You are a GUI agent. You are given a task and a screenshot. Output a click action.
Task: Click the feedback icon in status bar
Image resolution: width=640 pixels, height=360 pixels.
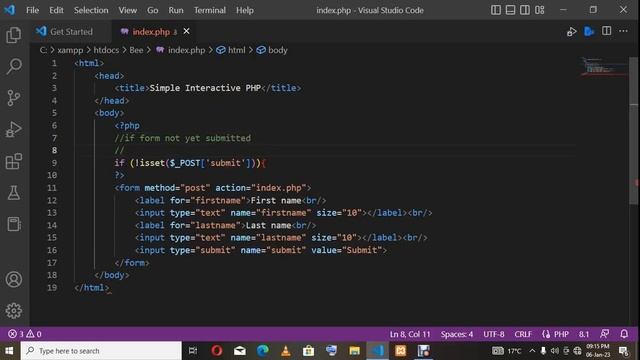point(605,334)
